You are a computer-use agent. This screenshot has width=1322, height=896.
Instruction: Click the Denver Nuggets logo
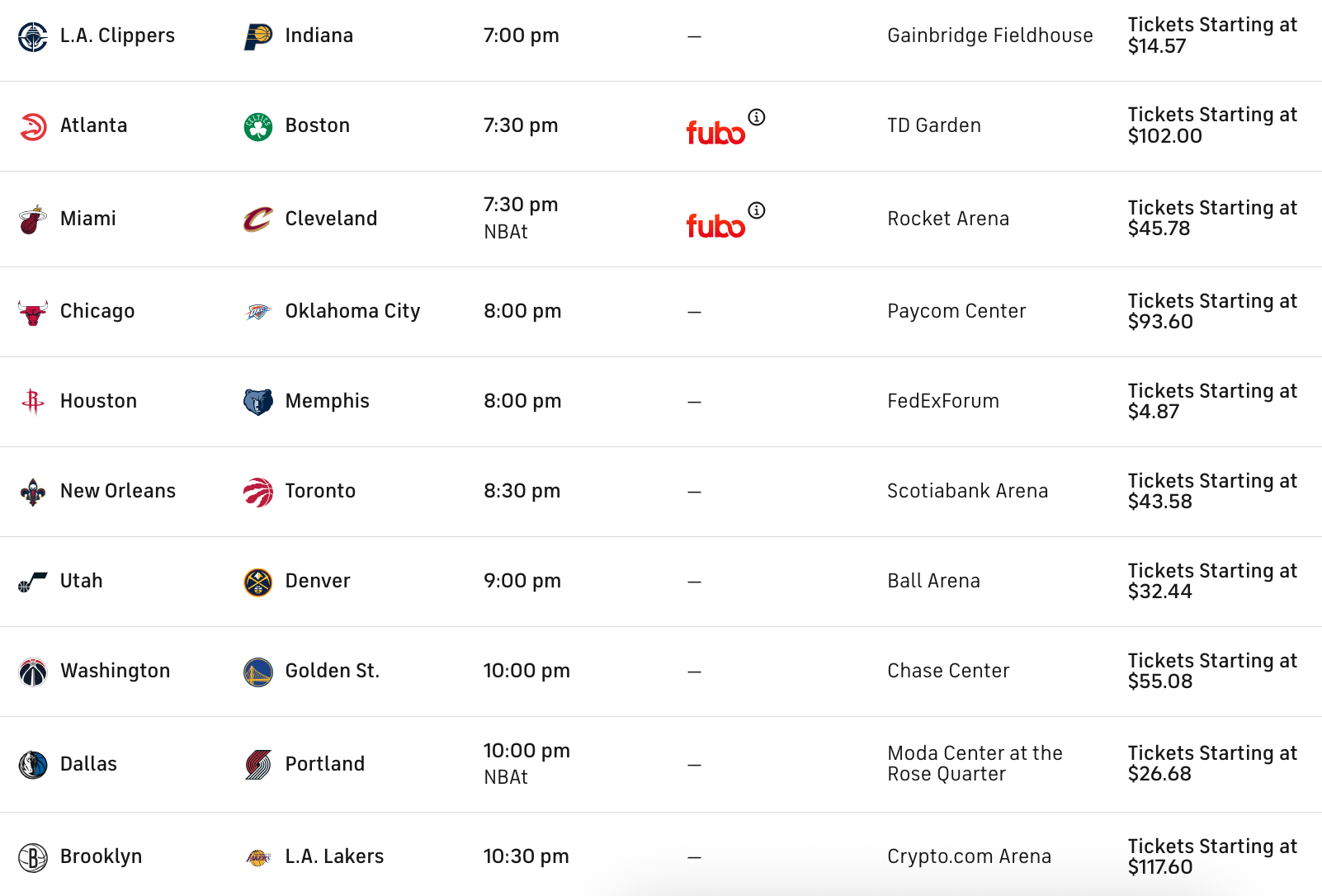click(x=258, y=582)
